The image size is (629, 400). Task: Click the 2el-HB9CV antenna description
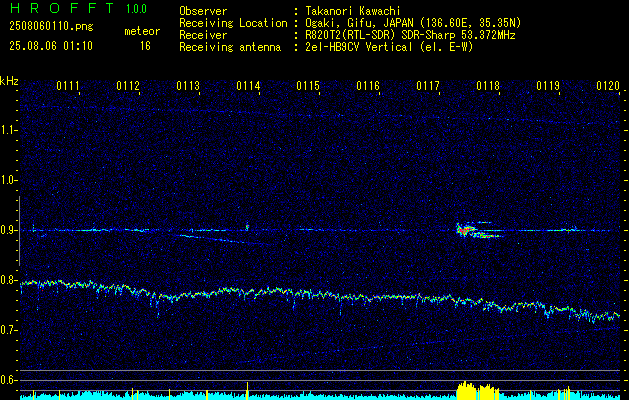click(389, 47)
